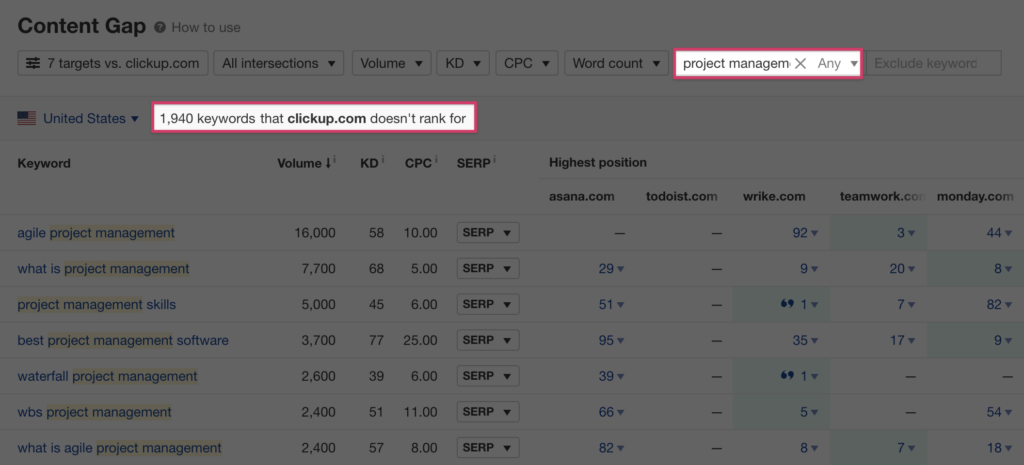This screenshot has height=465, width=1024.
Task: Expand asana.com position 66 for wbs project management
Action: tap(611, 412)
